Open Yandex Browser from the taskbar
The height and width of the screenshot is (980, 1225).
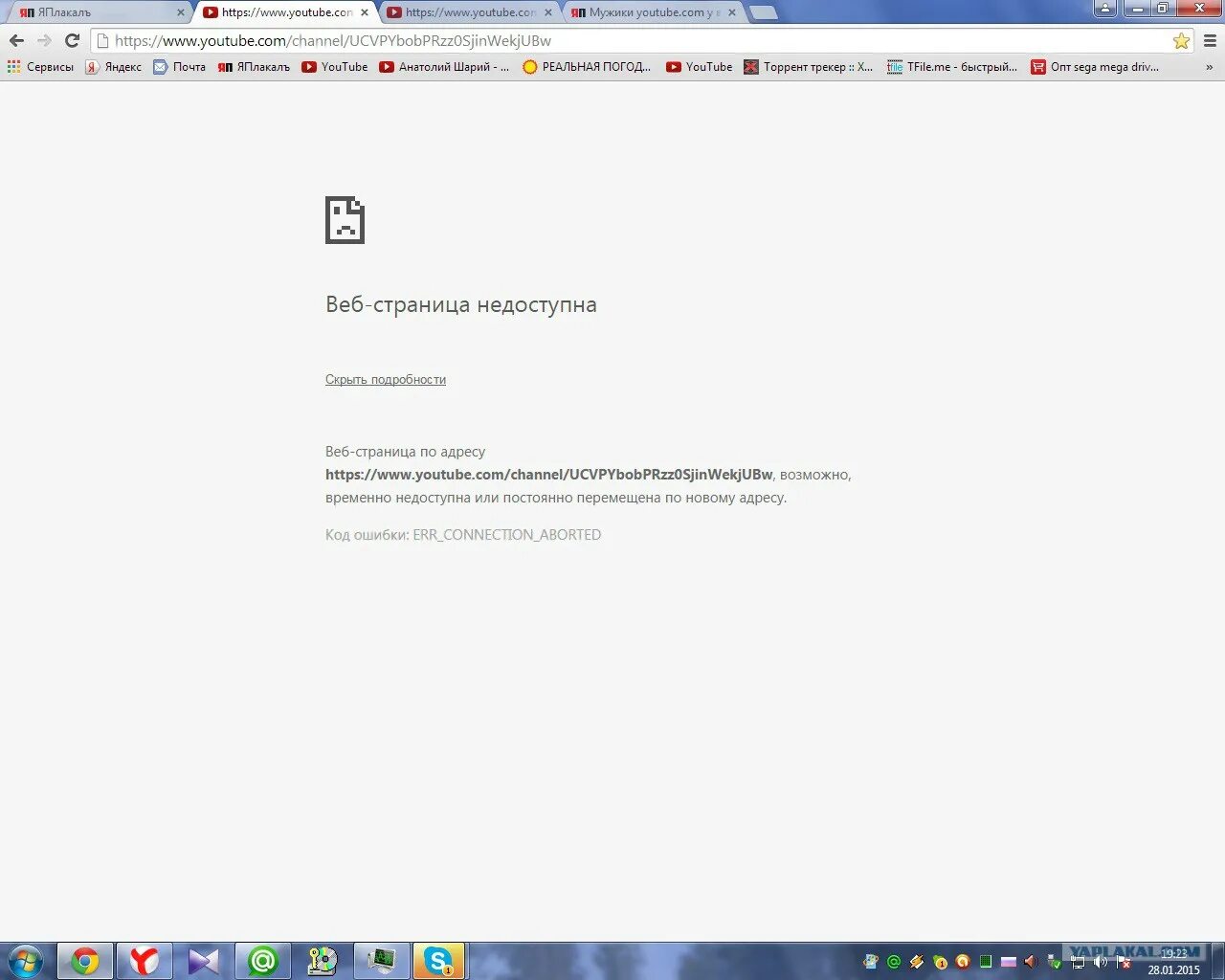point(145,961)
